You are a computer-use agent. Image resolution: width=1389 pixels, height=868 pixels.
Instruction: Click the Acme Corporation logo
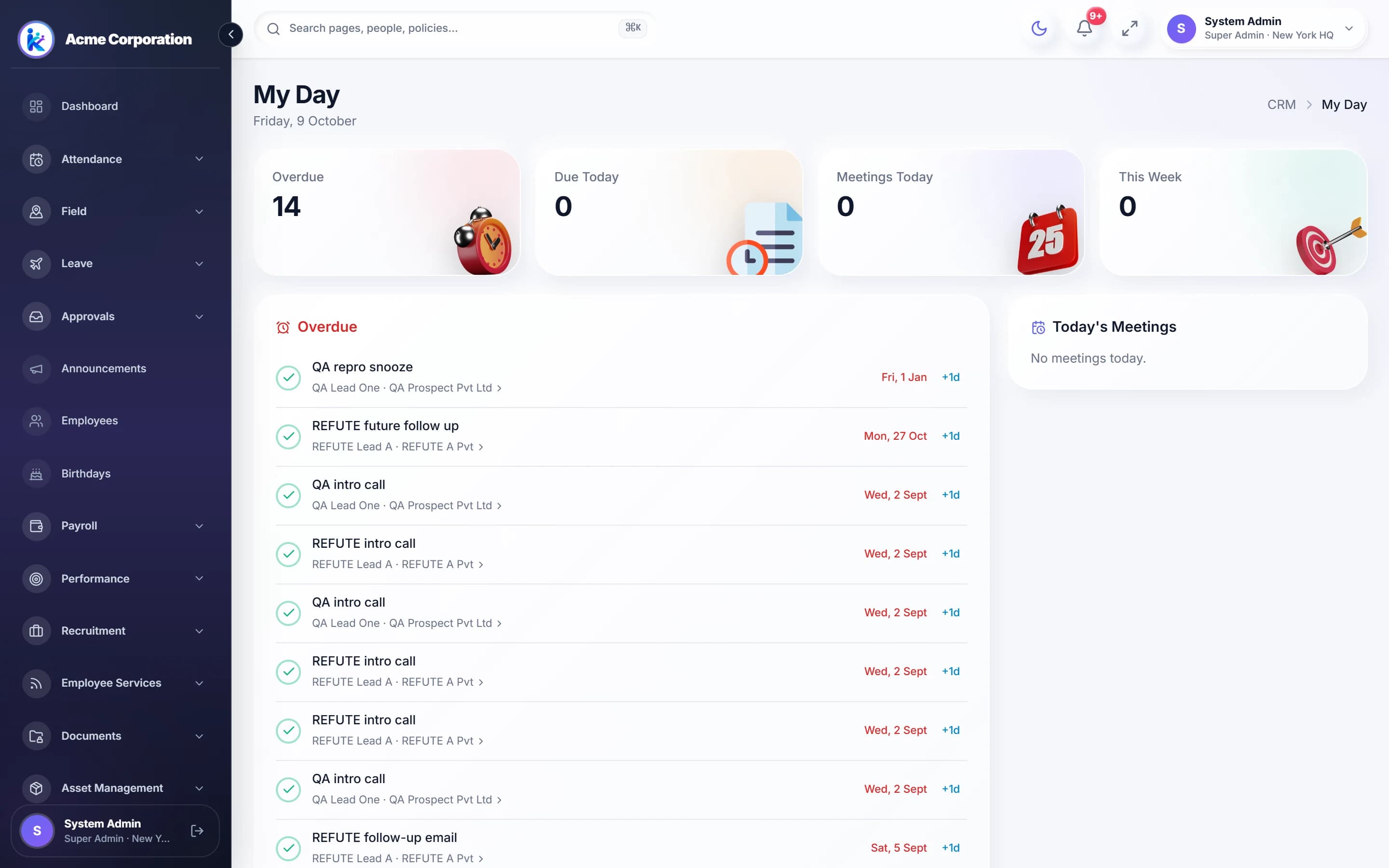coord(36,39)
